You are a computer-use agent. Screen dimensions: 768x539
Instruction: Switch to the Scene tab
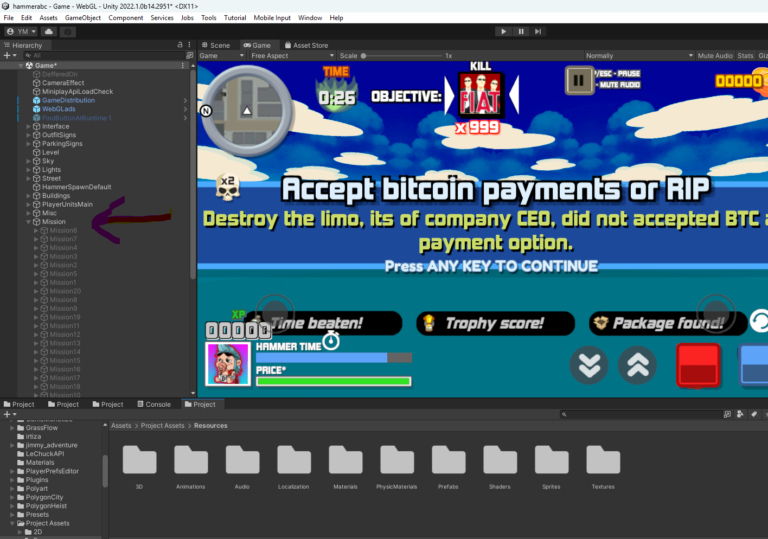tap(216, 45)
